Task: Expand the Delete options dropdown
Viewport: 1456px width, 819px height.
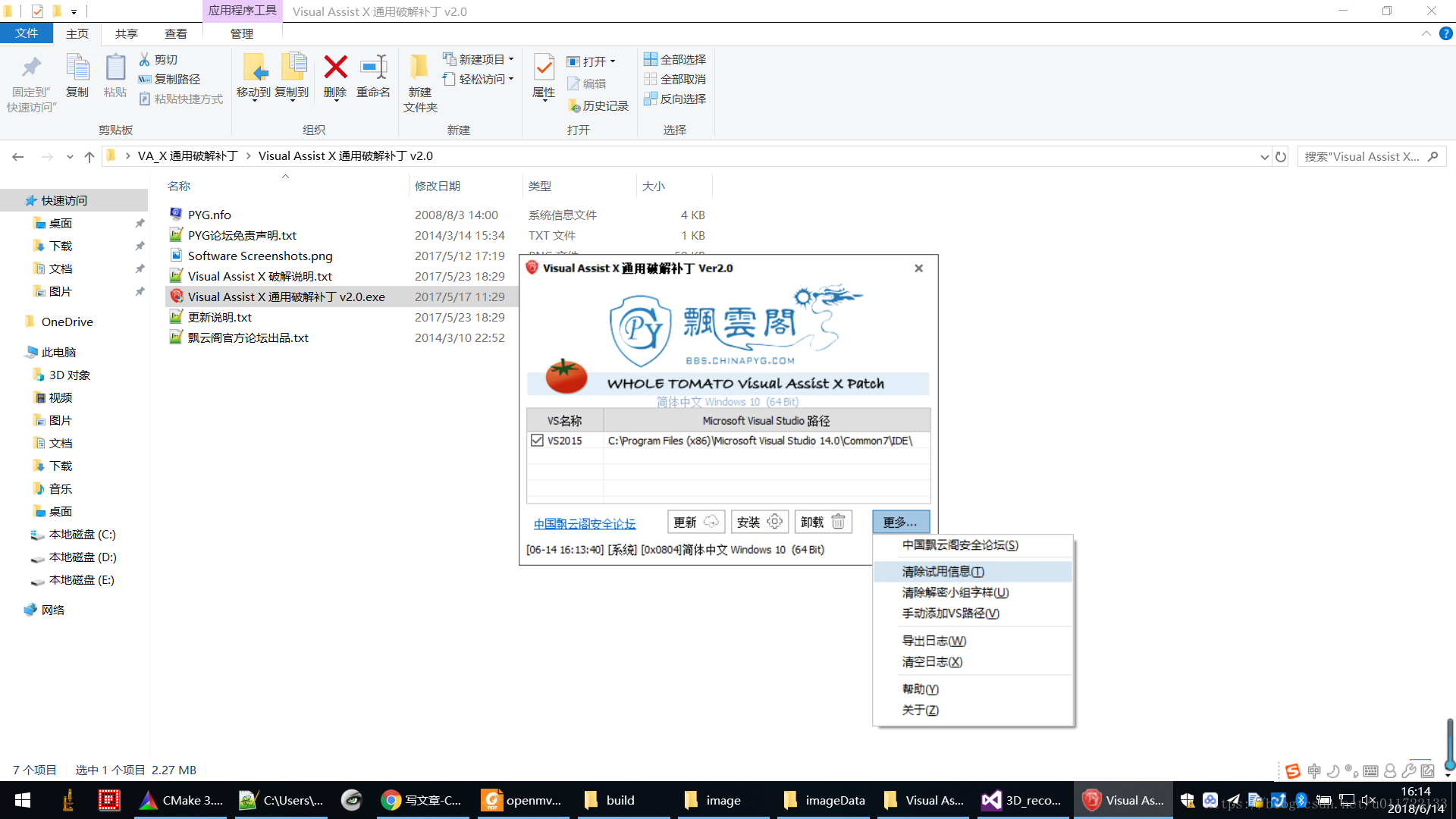Action: [335, 101]
